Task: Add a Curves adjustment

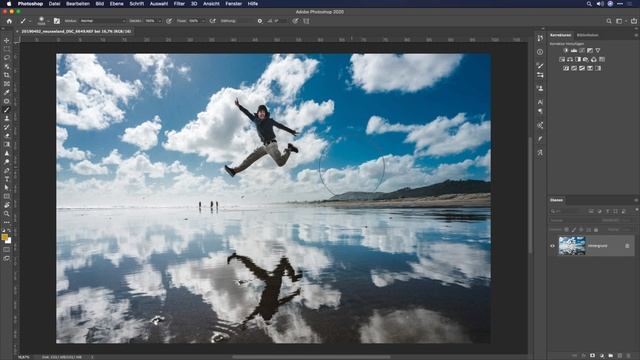Action: click(582, 51)
